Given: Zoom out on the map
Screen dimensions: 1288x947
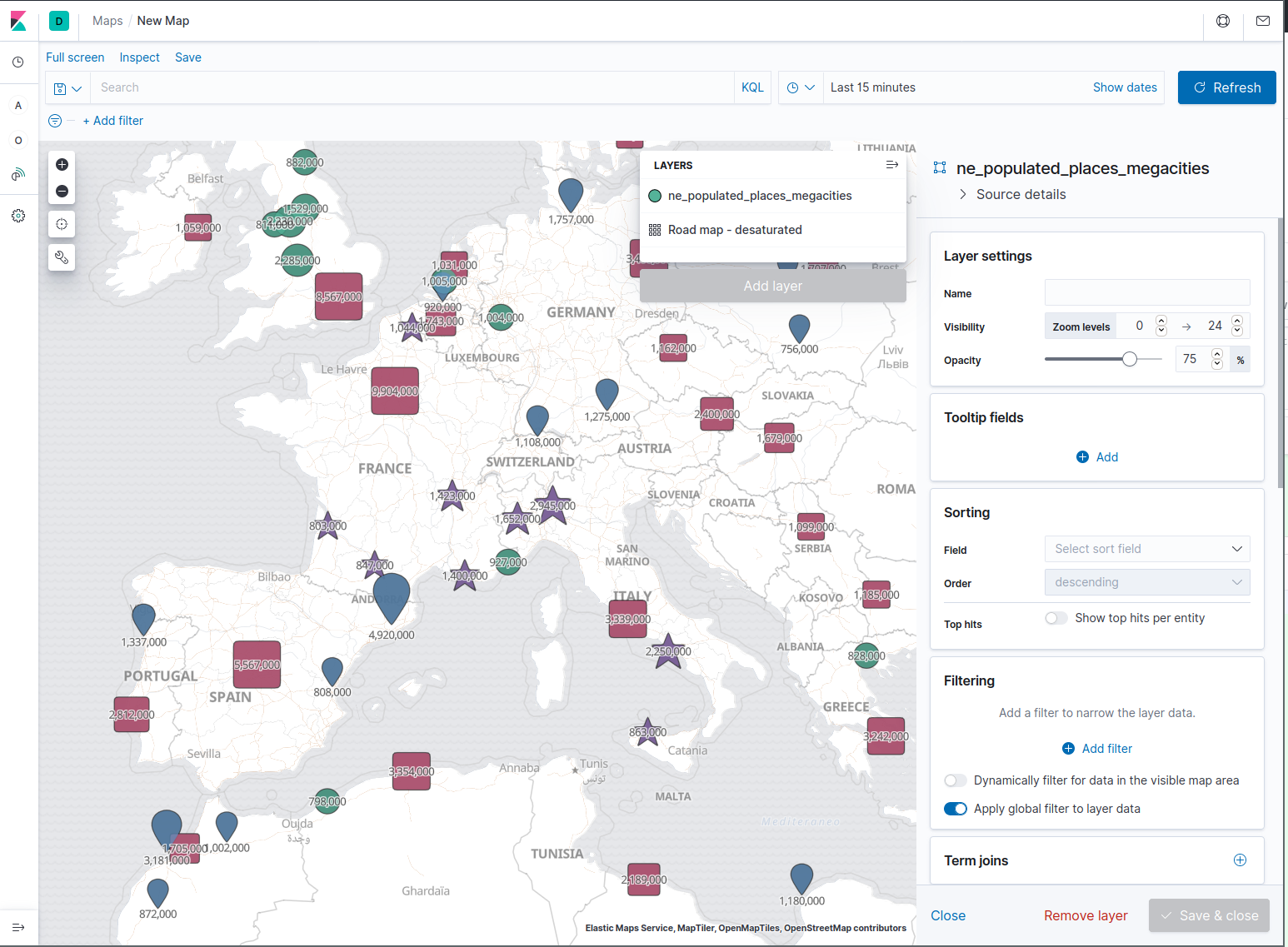Looking at the screenshot, I should point(62,192).
